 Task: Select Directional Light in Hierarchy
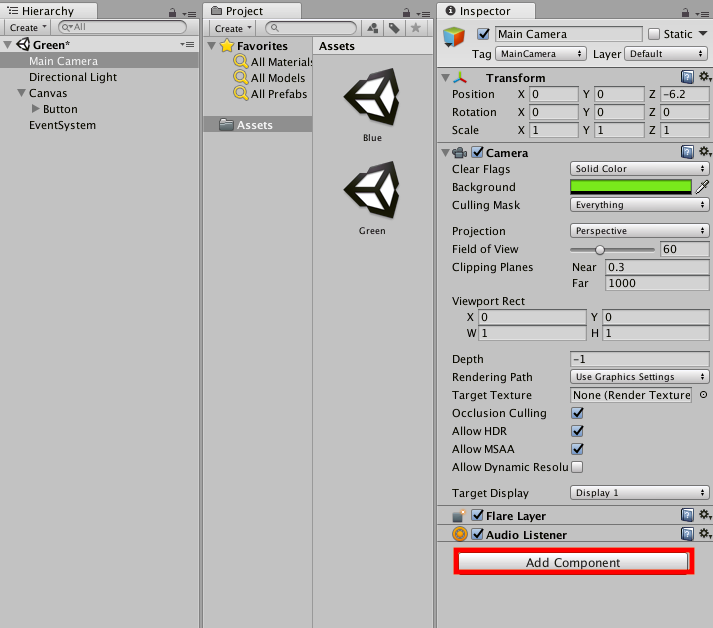[x=73, y=77]
